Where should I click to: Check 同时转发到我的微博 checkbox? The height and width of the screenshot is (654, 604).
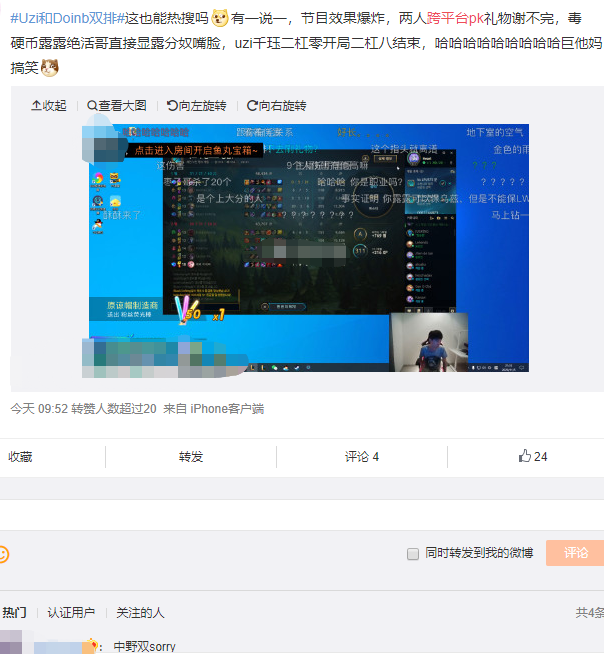[413, 554]
